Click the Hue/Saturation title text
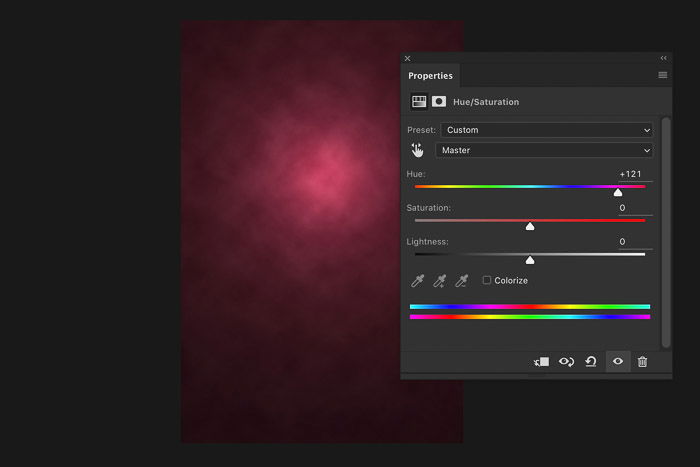 pyautogui.click(x=486, y=102)
